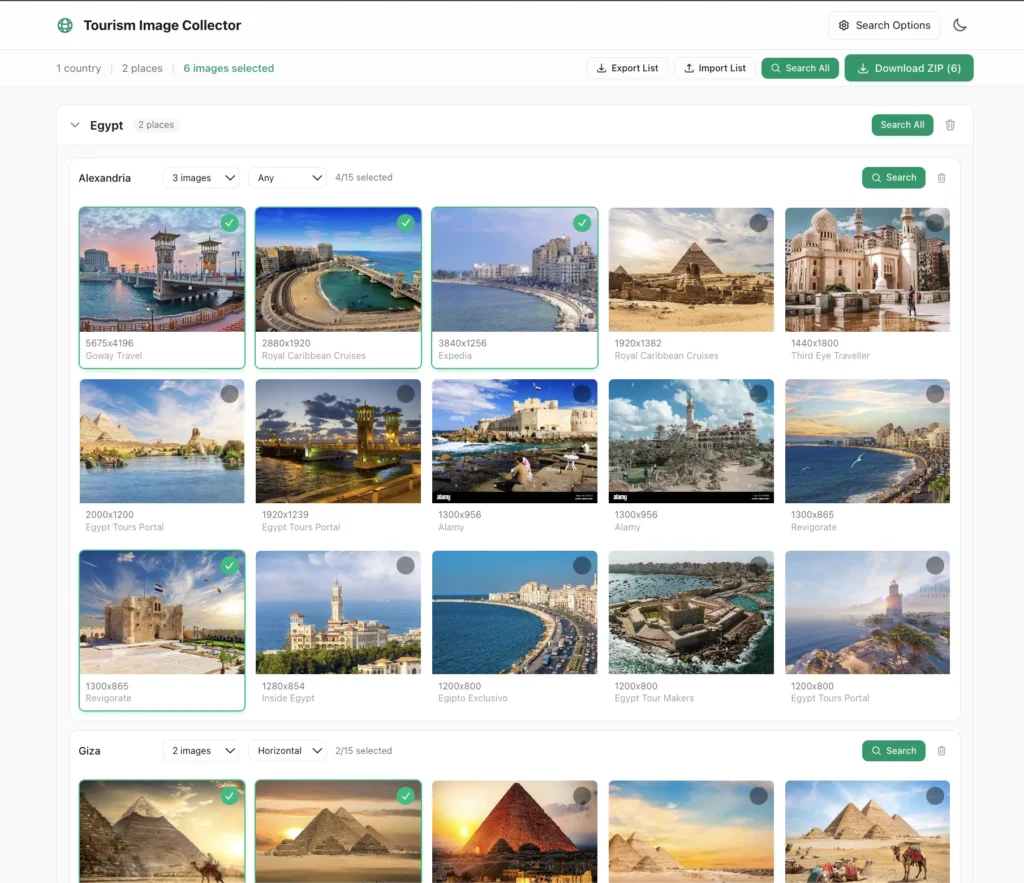
Task: Click the globe logo icon
Action: tap(65, 25)
